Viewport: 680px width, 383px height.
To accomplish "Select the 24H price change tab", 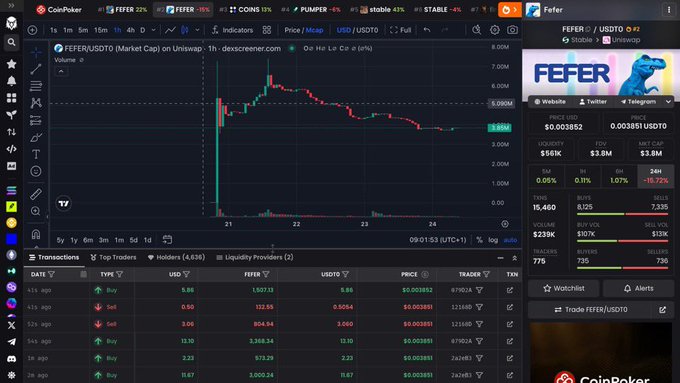I will point(655,176).
